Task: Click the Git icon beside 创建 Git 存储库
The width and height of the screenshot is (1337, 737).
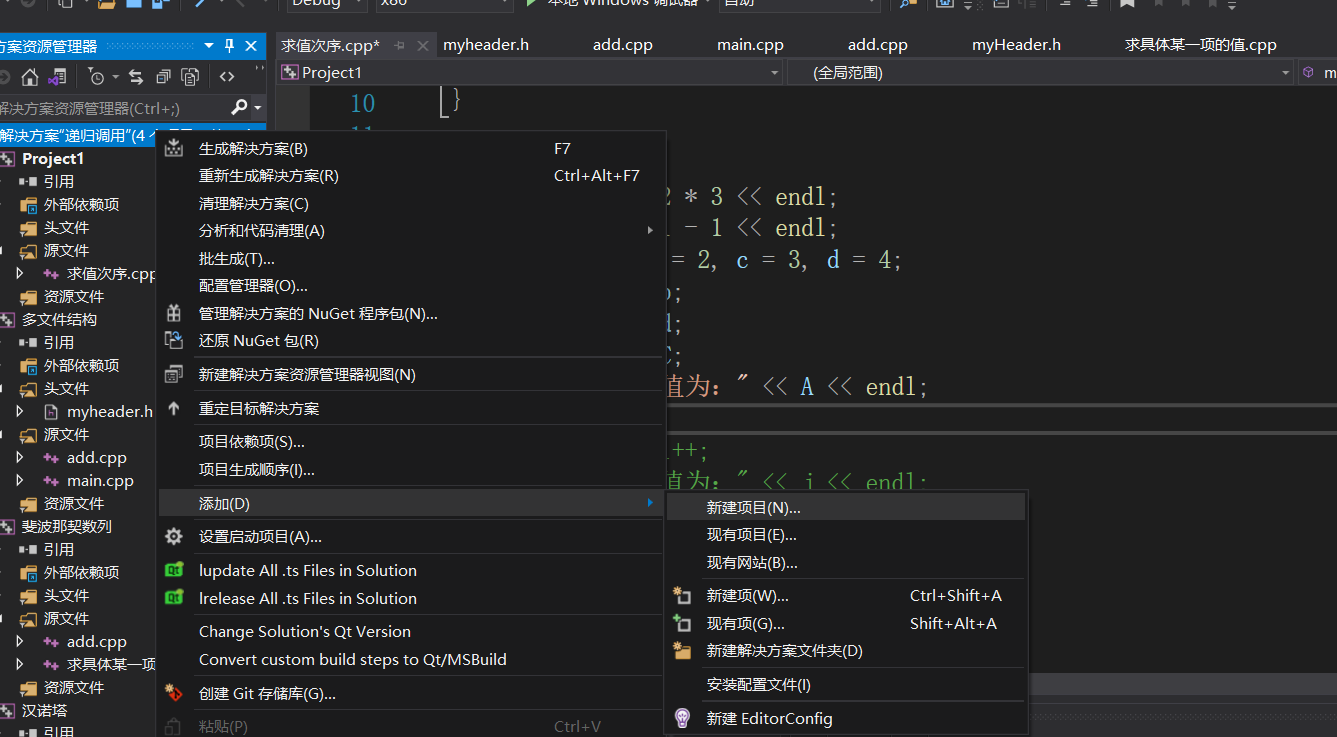Action: tap(175, 693)
